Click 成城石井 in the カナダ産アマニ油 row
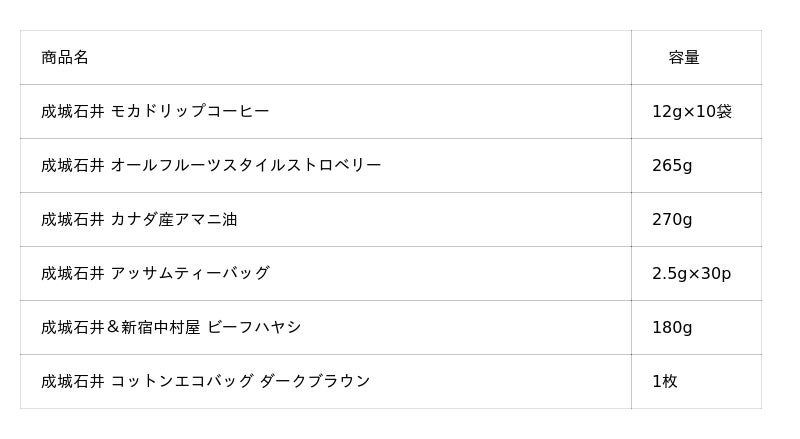The image size is (800, 439). click(x=72, y=220)
